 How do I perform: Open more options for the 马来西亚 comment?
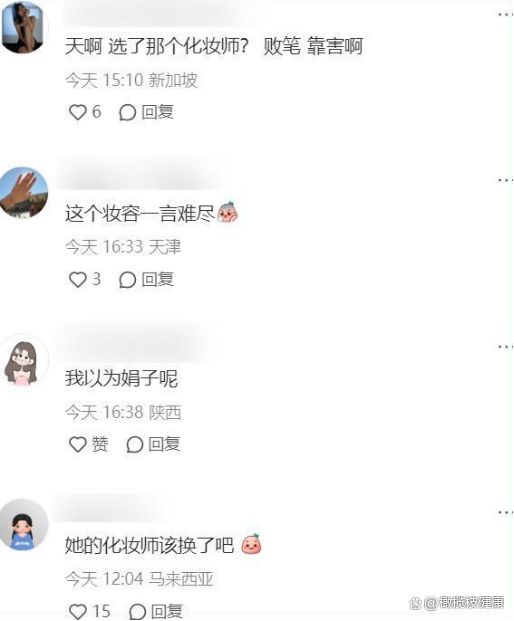point(505,512)
